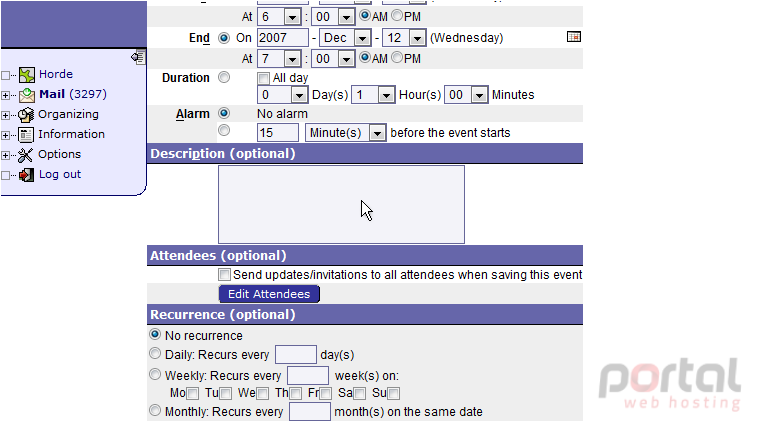
Task: Expand the Options tree node
Action: pos(5,155)
